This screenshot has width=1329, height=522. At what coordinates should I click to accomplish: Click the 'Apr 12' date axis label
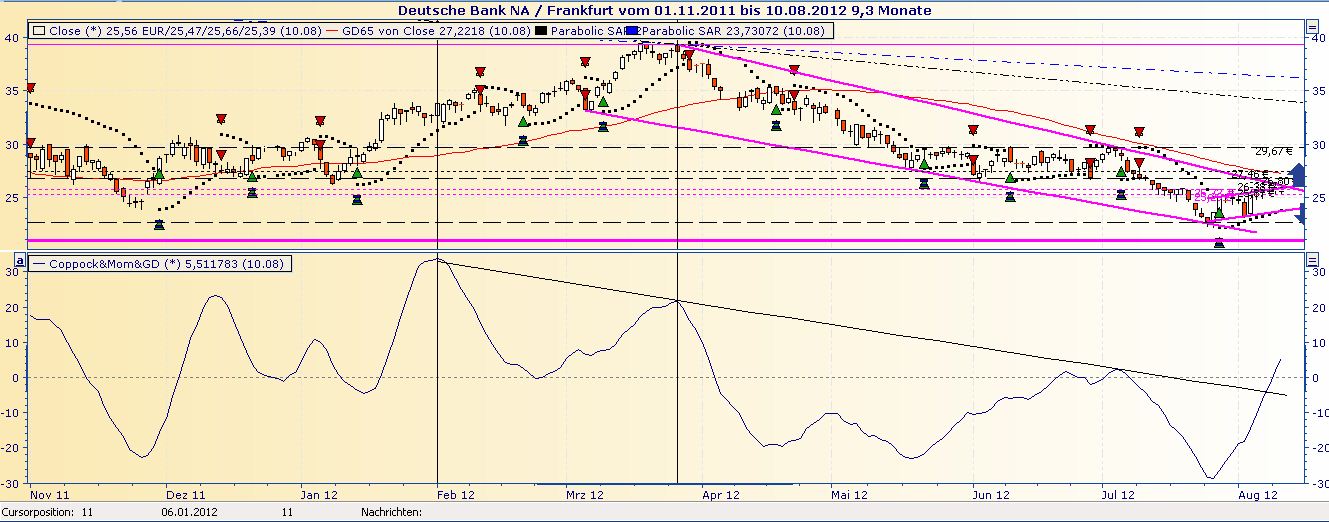point(720,494)
